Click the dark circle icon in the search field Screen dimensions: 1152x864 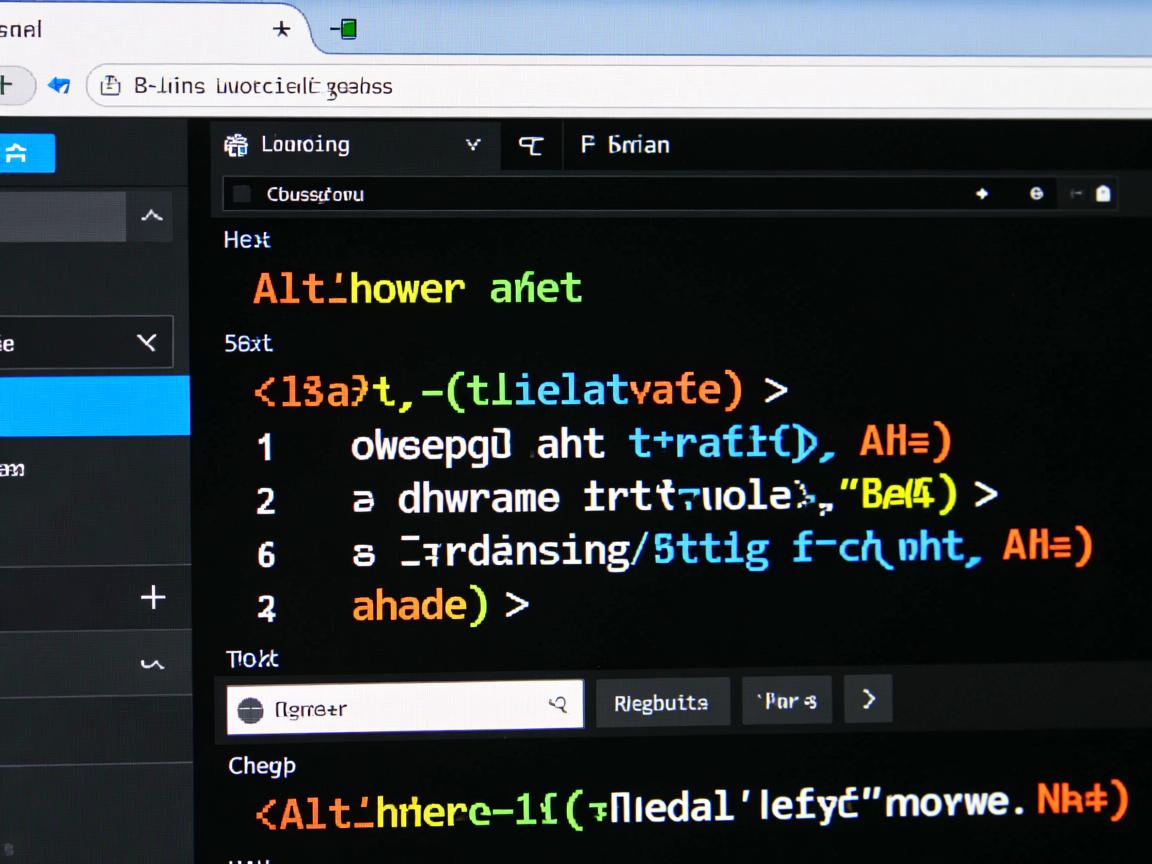point(250,710)
